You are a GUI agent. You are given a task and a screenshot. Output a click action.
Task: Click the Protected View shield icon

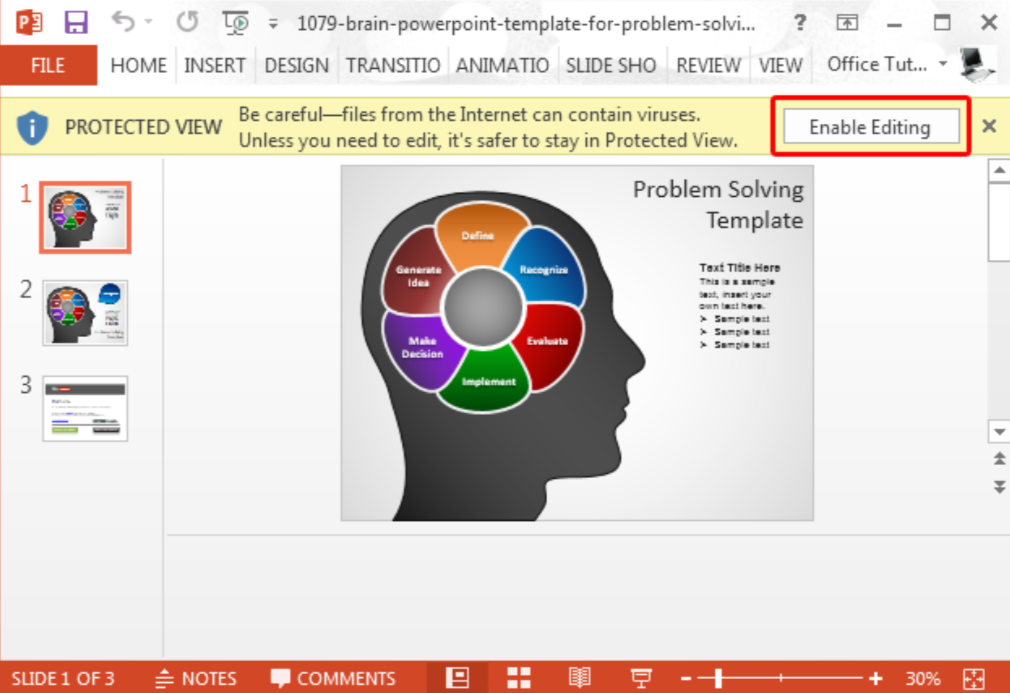click(x=32, y=127)
